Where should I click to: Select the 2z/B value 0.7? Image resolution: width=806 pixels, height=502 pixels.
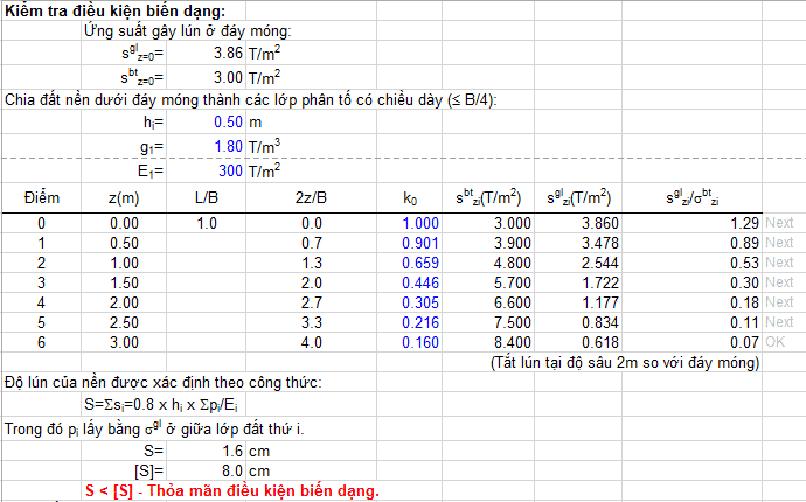click(312, 243)
